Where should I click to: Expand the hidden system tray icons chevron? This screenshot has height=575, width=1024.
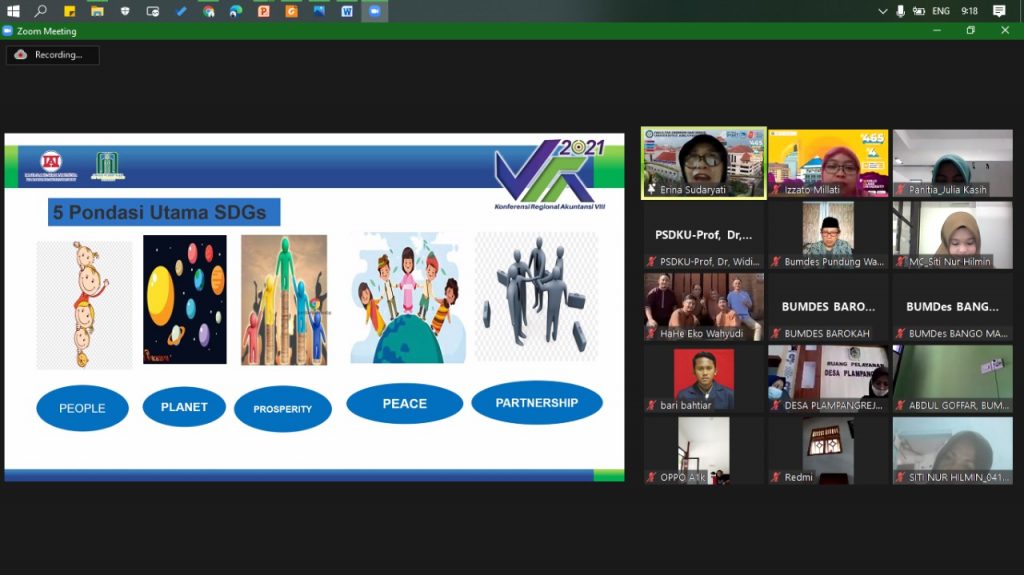tap(883, 11)
